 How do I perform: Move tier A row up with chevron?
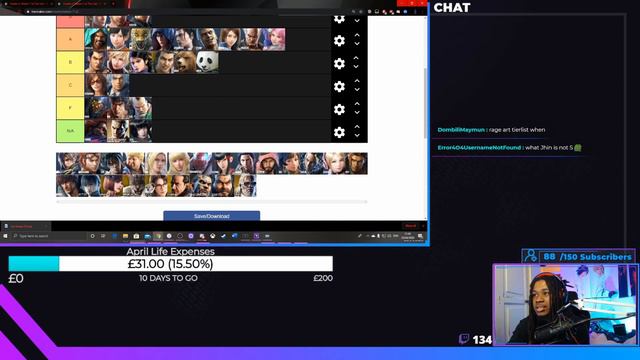[357, 36]
